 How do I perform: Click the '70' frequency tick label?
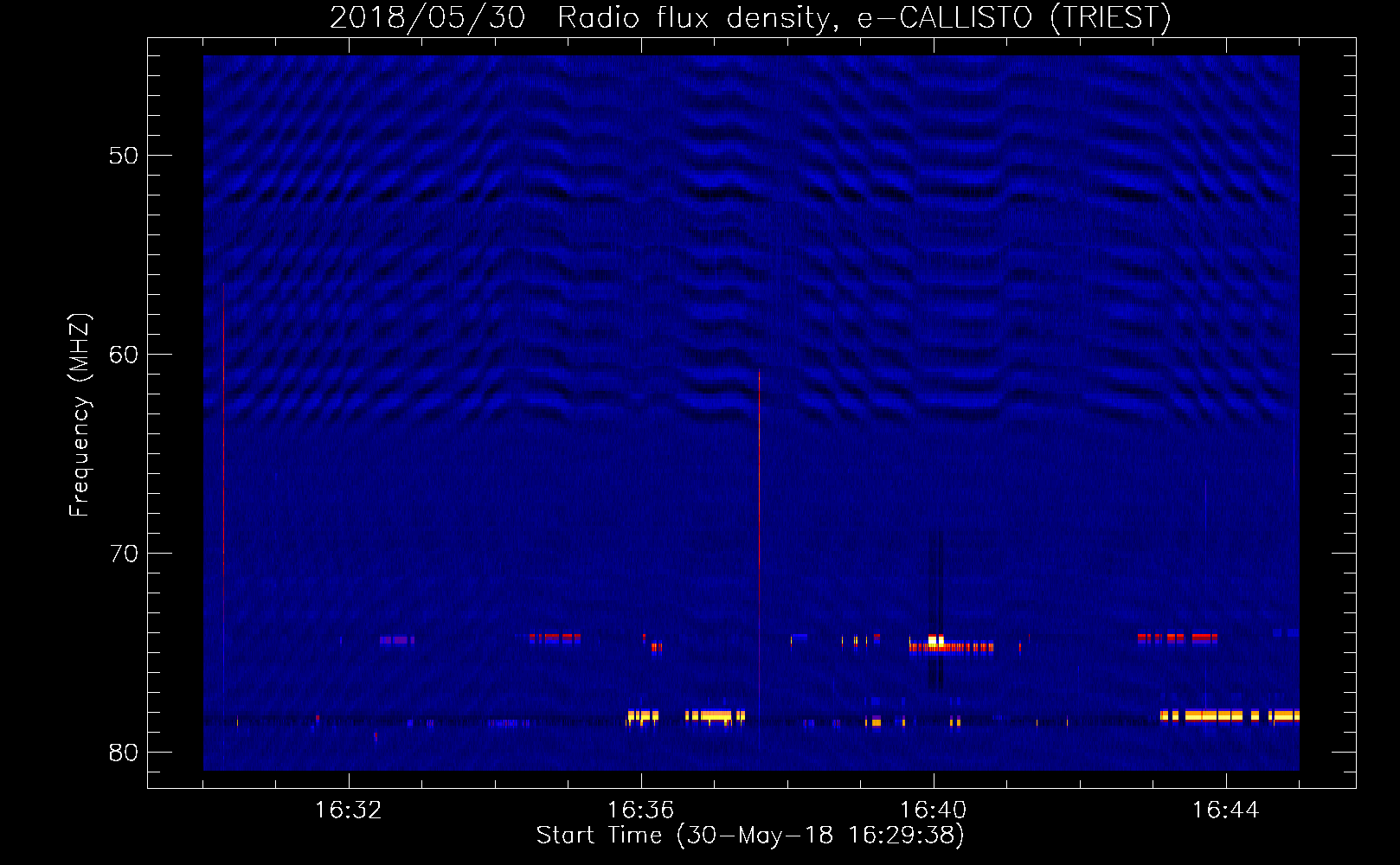124,554
